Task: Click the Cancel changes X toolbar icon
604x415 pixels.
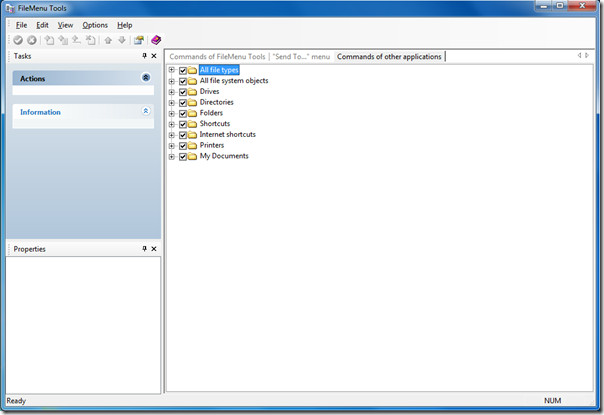Action: click(32, 40)
